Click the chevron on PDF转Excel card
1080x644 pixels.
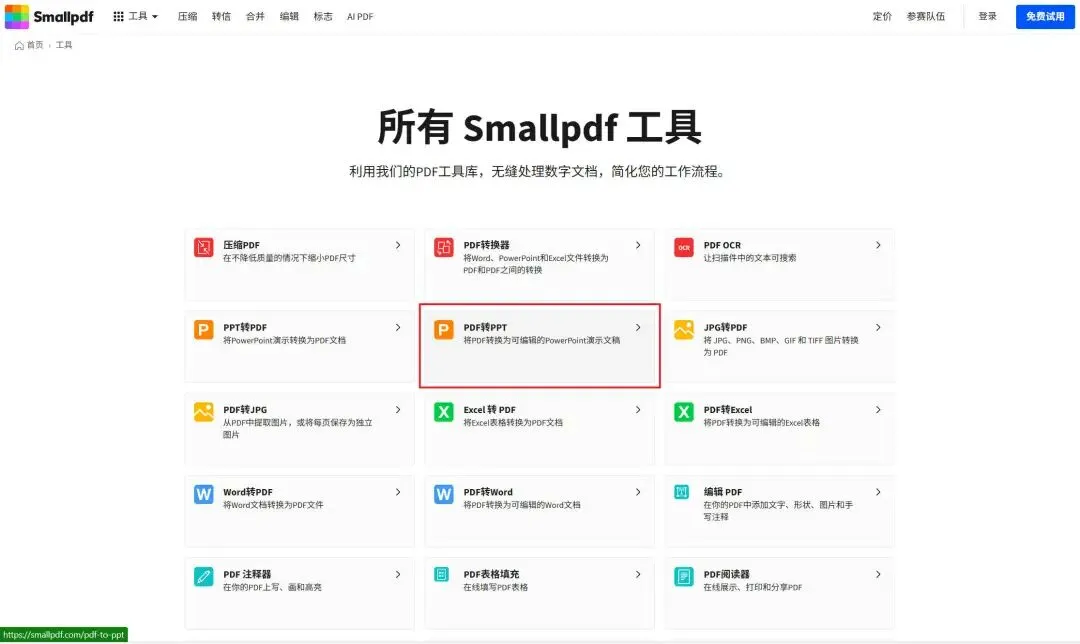pyautogui.click(x=878, y=410)
